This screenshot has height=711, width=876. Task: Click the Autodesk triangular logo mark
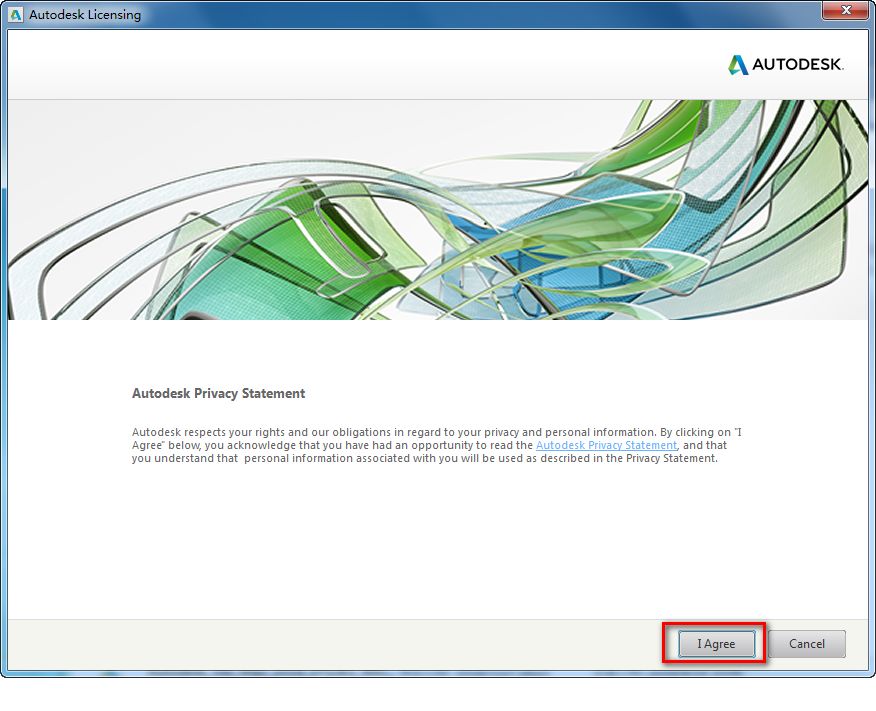738,65
